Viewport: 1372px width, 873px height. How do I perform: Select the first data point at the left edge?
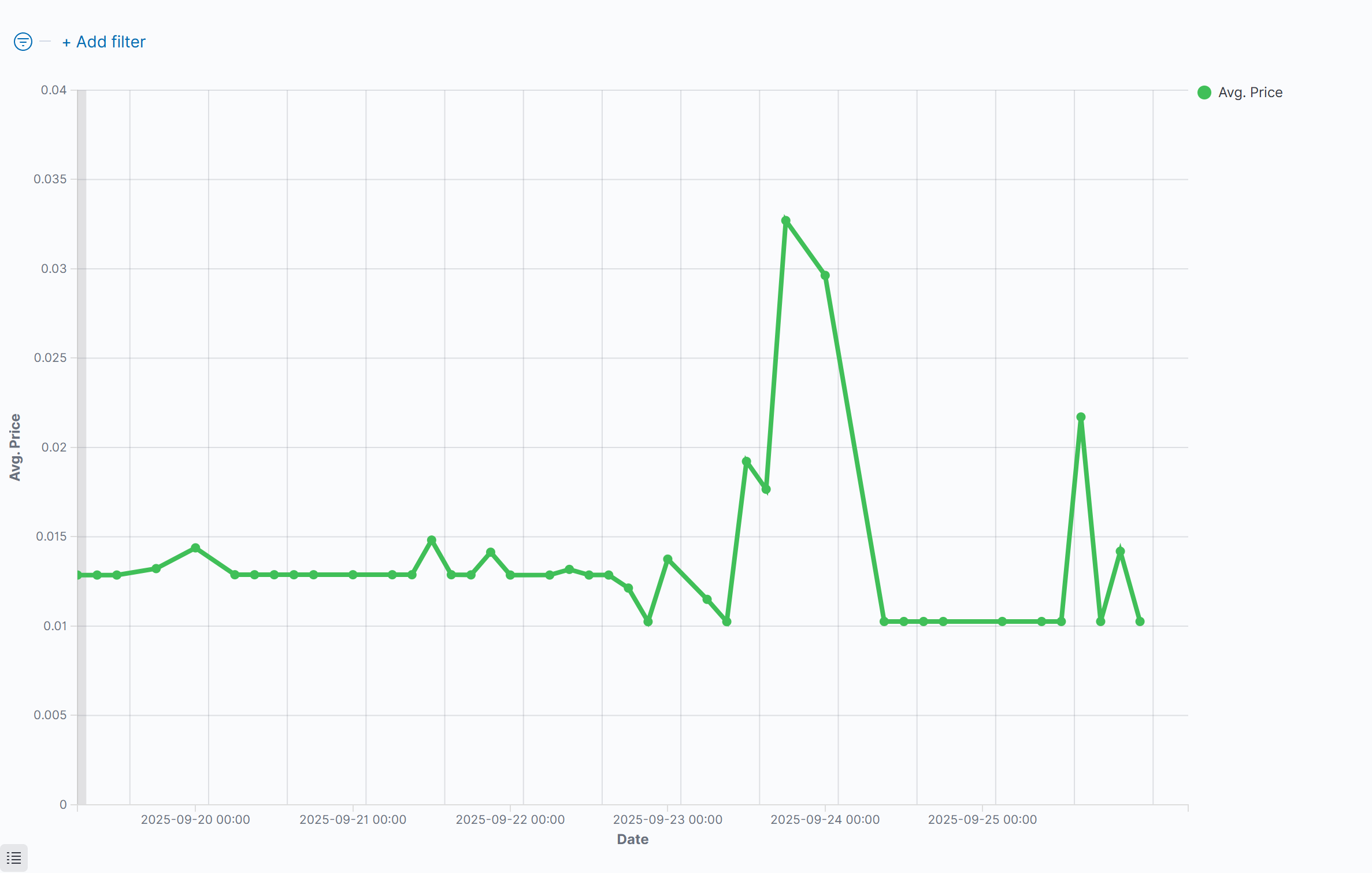pyautogui.click(x=78, y=575)
